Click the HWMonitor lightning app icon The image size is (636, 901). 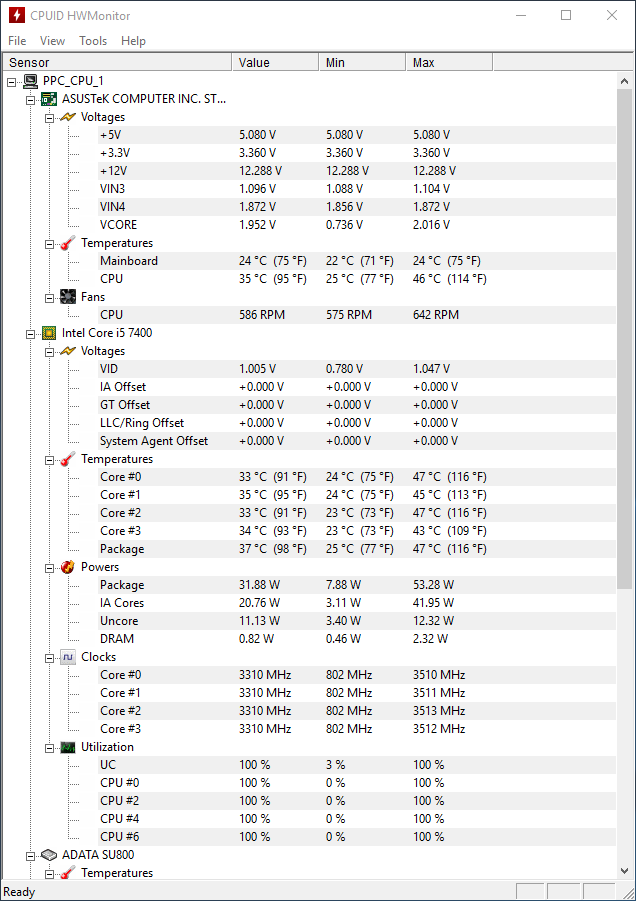point(16,16)
